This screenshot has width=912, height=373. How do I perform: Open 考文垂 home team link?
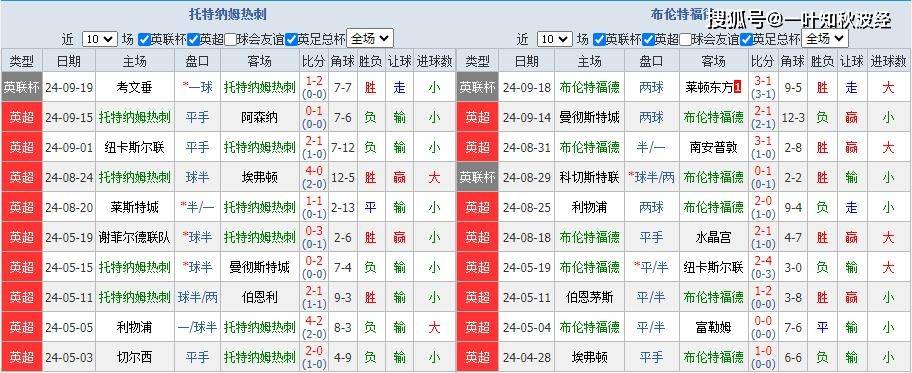click(x=134, y=88)
